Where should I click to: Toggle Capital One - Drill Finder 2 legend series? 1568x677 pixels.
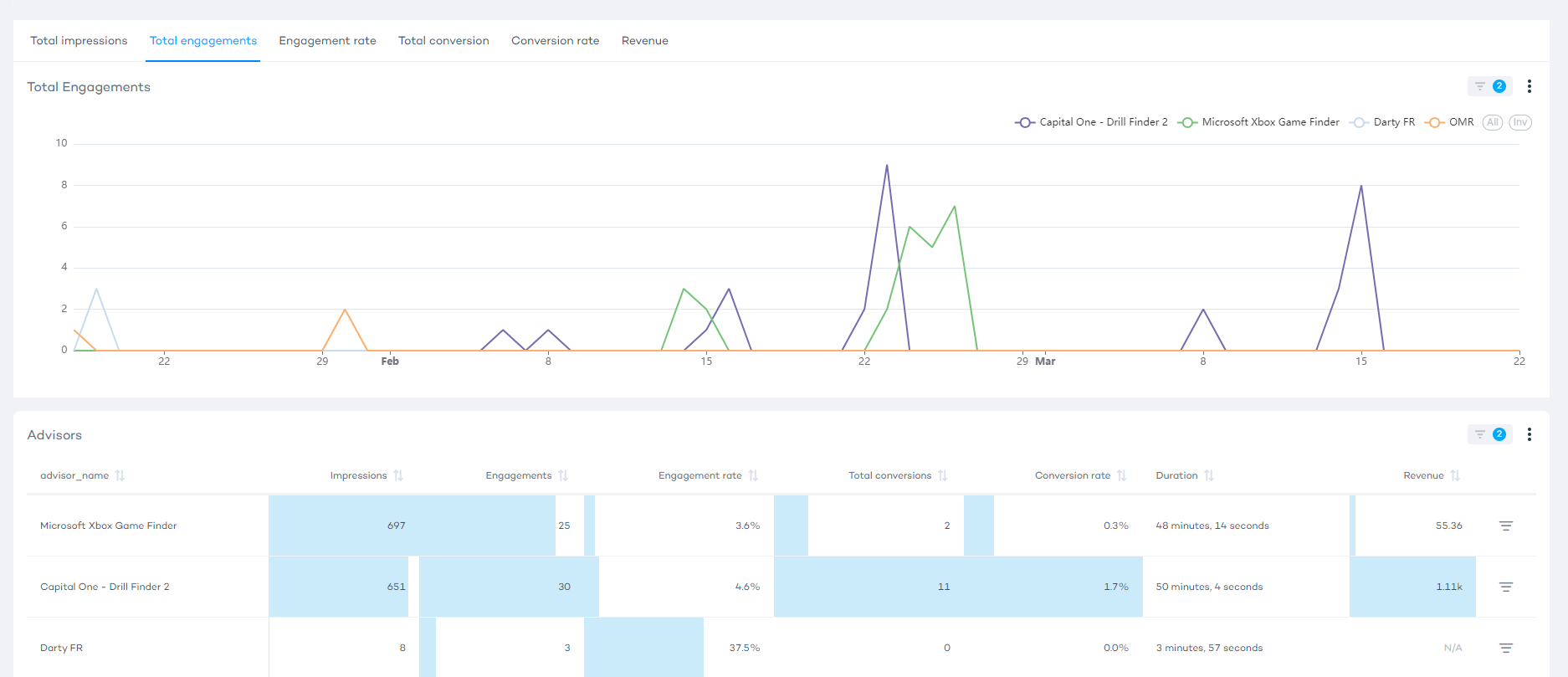point(1091,122)
